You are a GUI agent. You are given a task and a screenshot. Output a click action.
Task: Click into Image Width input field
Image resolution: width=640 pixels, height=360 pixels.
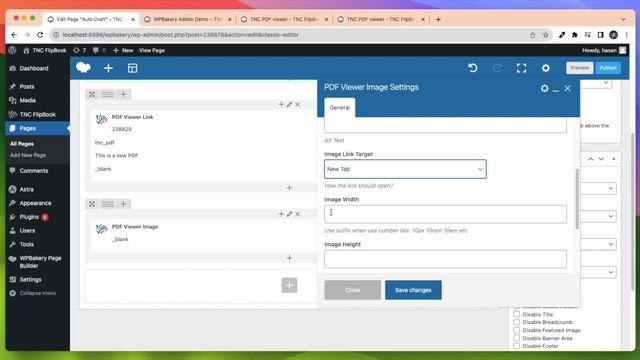click(445, 214)
